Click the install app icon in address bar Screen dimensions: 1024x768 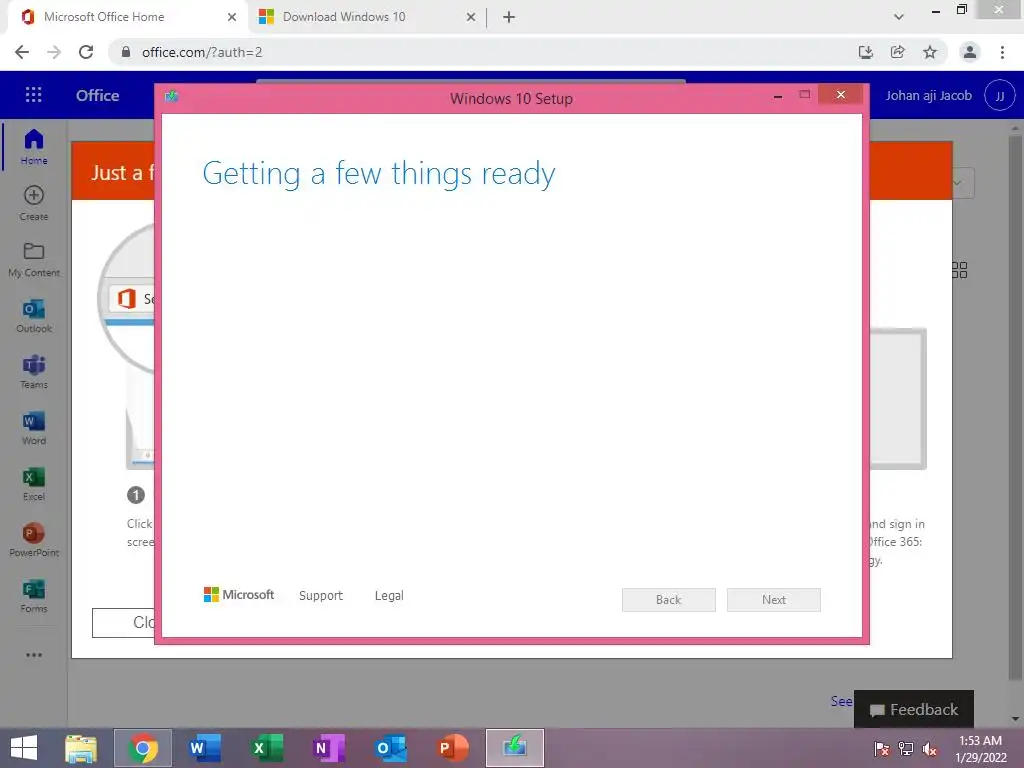865,52
